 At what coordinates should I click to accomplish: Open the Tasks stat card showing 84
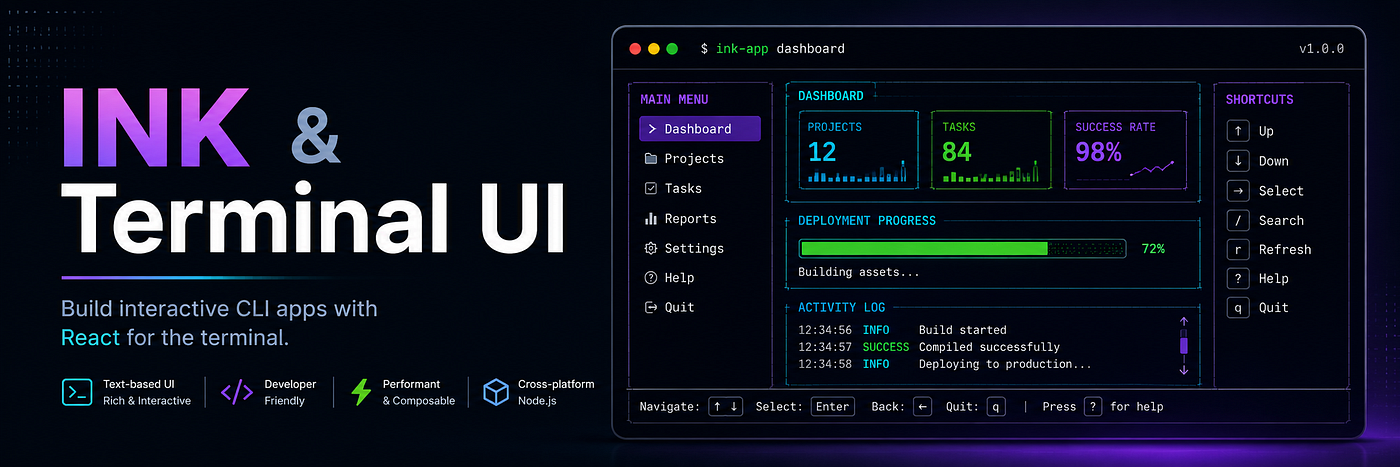(991, 149)
